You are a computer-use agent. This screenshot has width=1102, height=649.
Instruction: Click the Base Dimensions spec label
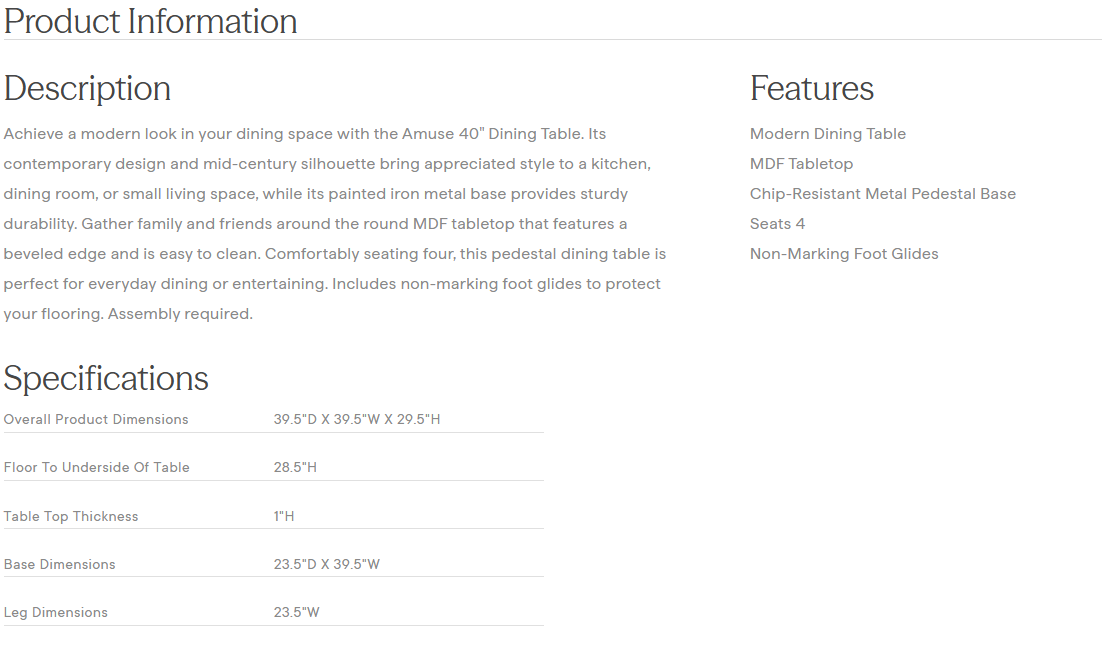[x=59, y=564]
